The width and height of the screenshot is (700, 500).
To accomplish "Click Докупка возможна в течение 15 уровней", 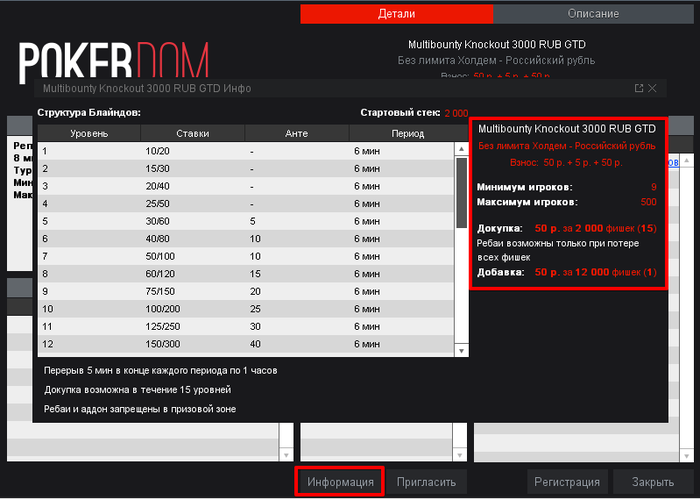I will tap(138, 390).
